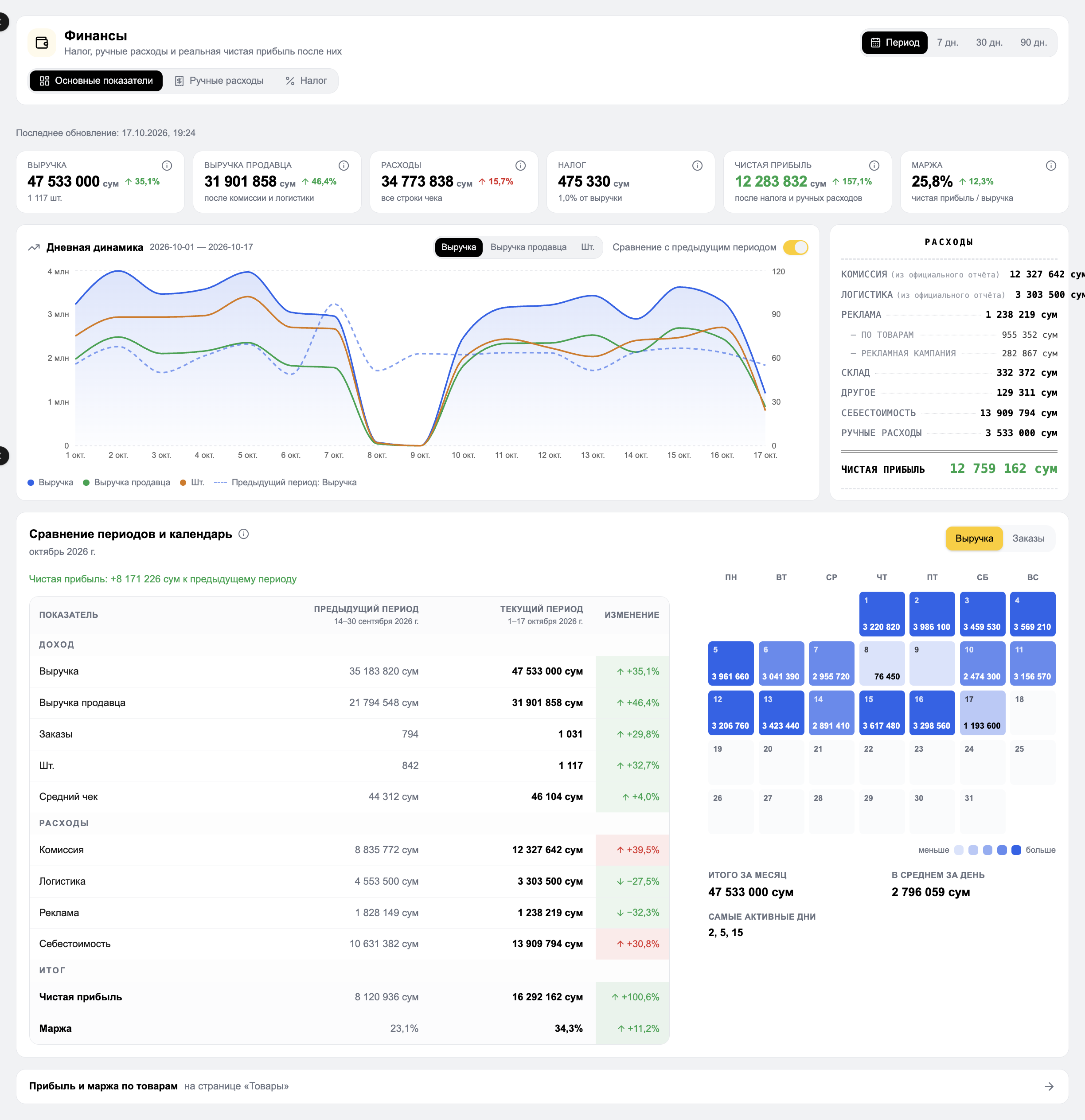1085x1120 pixels.
Task: Select calendar day 17 with 1 193 600
Action: (x=982, y=713)
